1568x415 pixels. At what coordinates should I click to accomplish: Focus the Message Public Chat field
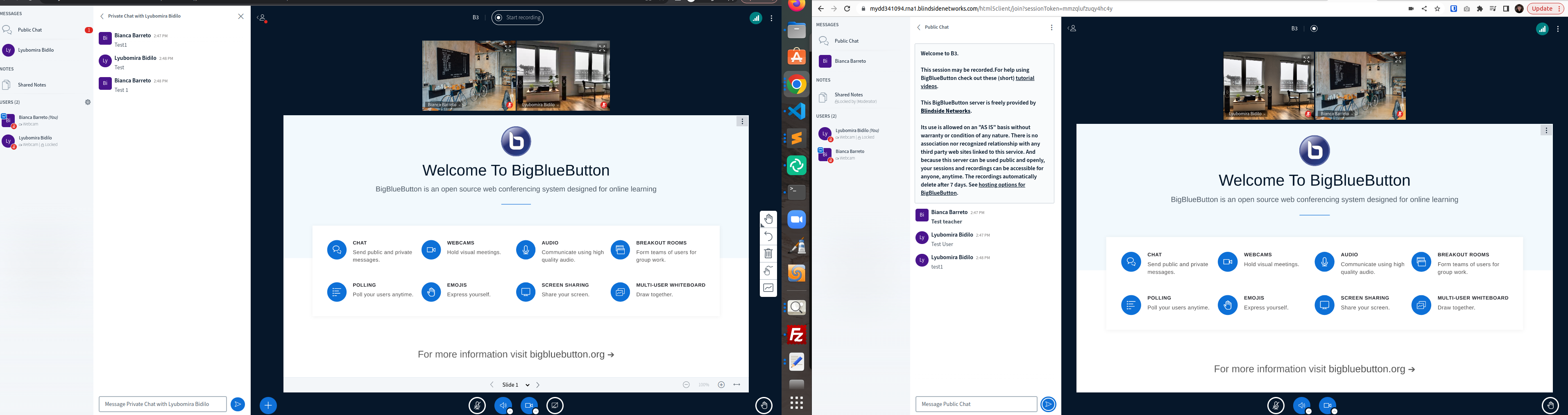977,404
